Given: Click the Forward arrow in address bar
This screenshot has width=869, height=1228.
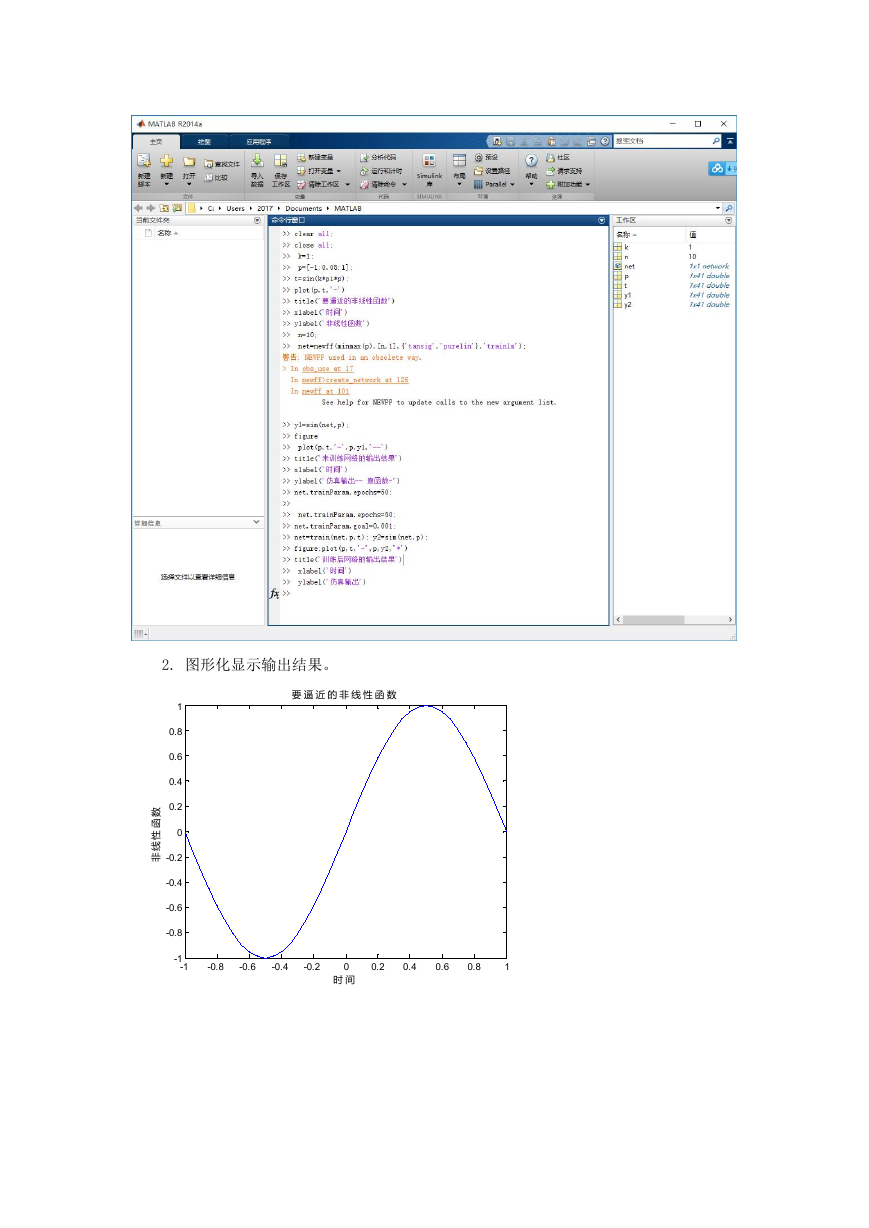Looking at the screenshot, I should click(150, 208).
